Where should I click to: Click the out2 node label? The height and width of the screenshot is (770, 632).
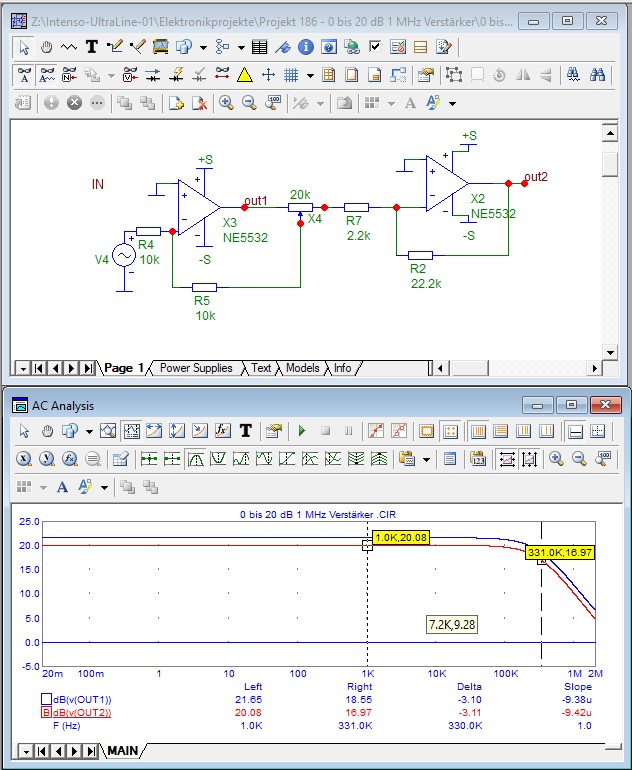[x=536, y=176]
